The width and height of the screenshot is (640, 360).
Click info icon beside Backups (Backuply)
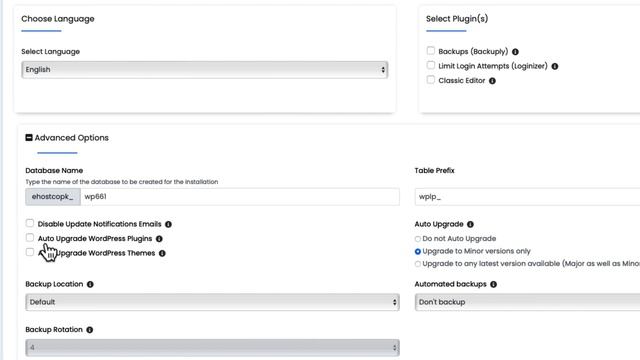515,52
